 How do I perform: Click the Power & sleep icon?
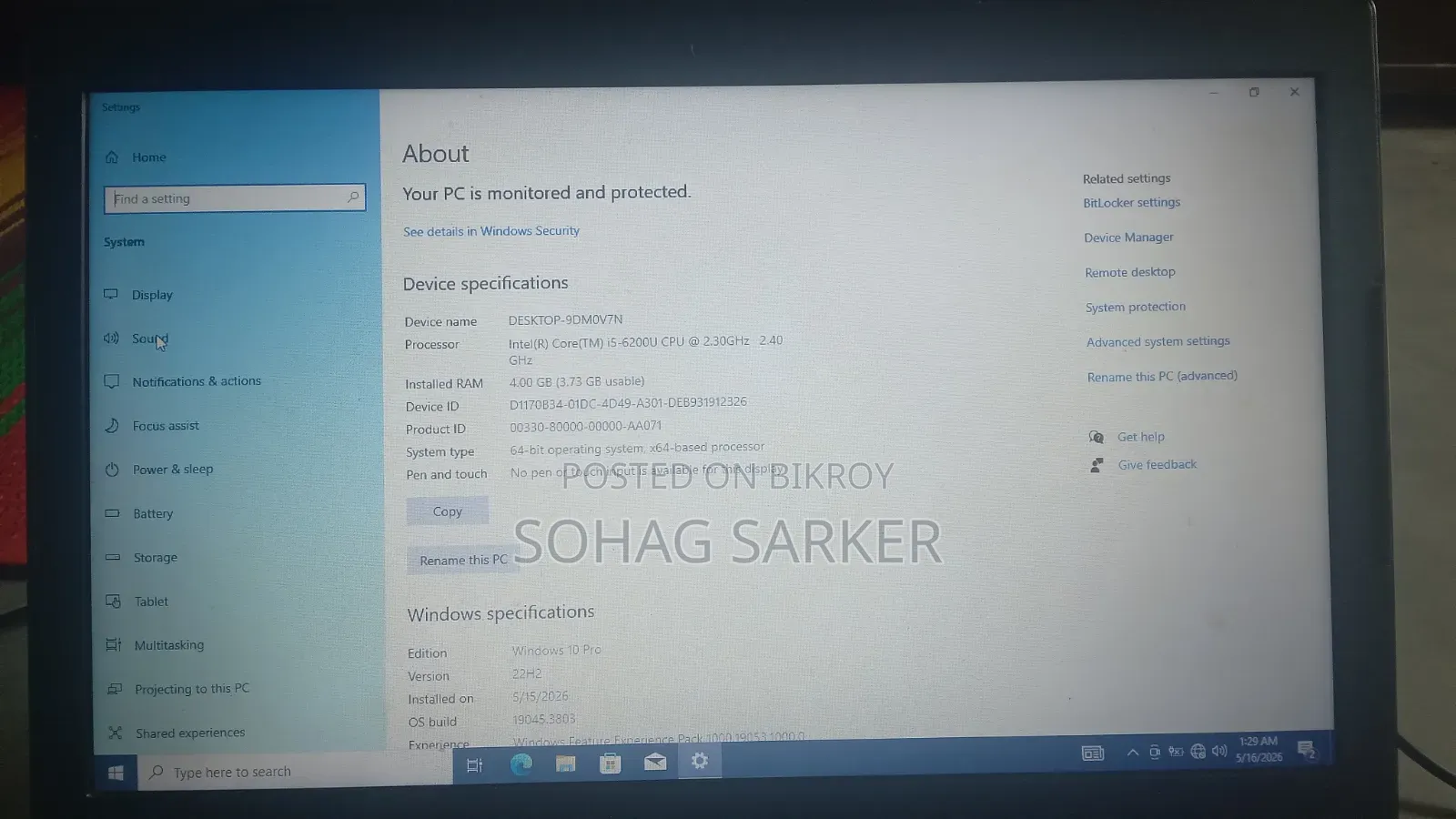click(112, 470)
